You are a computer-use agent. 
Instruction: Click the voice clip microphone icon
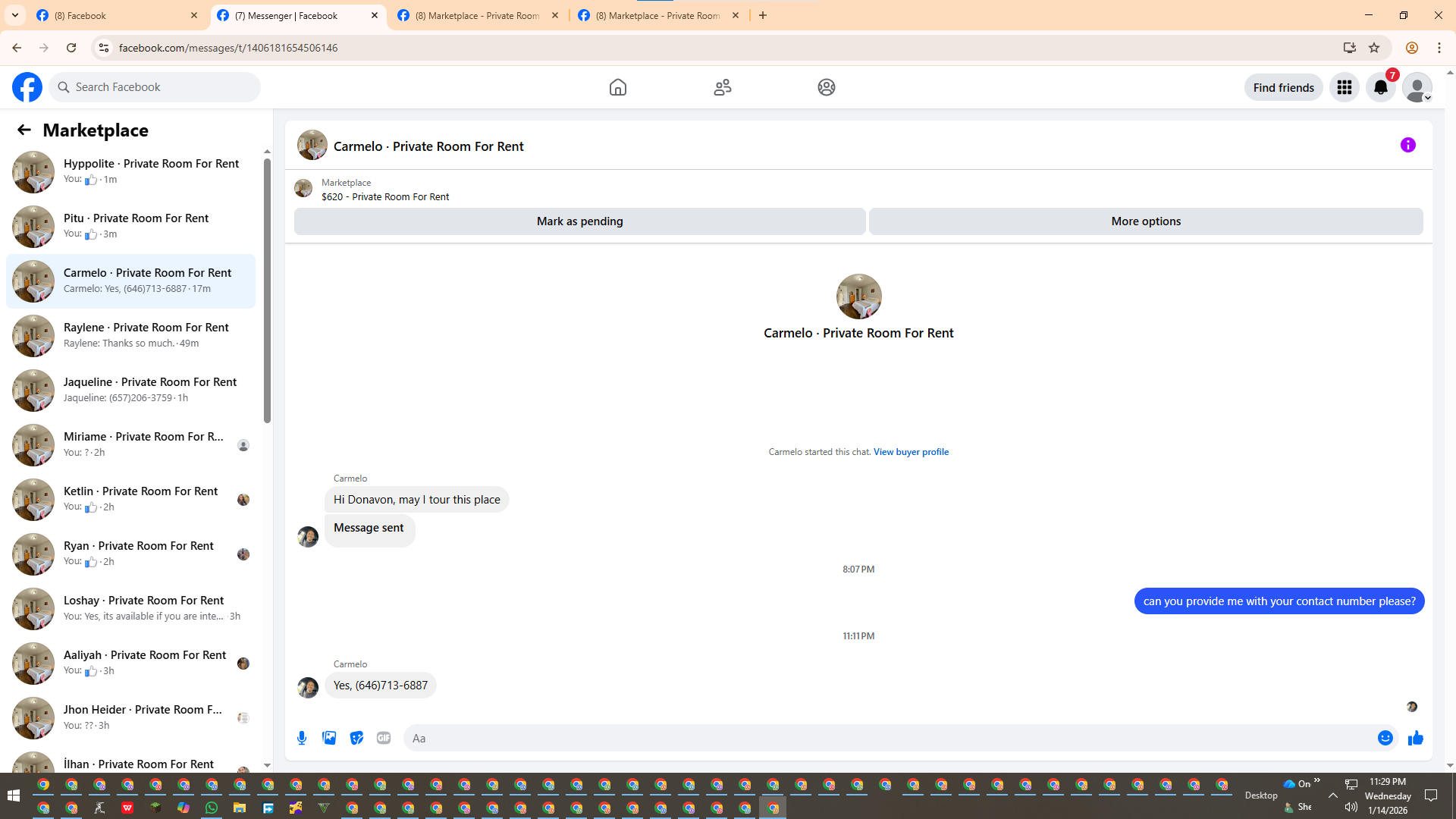(302, 738)
